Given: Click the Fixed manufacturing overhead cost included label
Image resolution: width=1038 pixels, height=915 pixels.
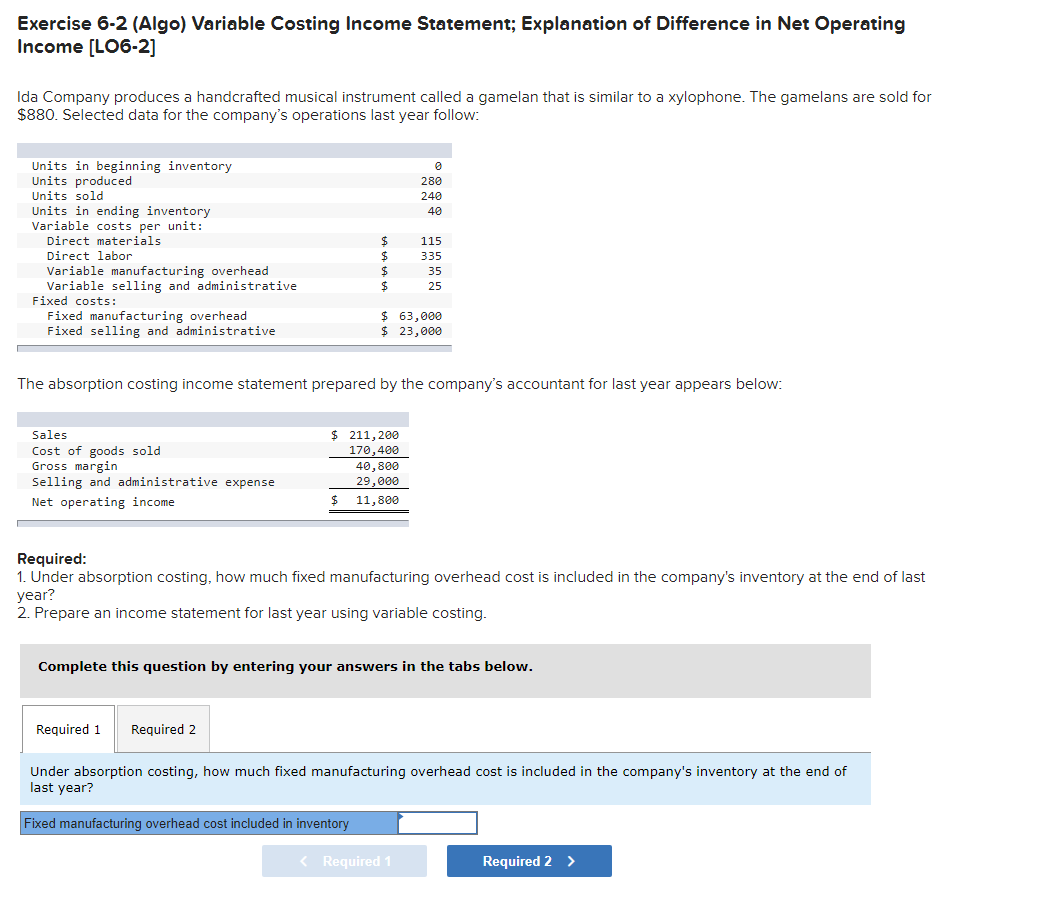Looking at the screenshot, I should tap(175, 823).
